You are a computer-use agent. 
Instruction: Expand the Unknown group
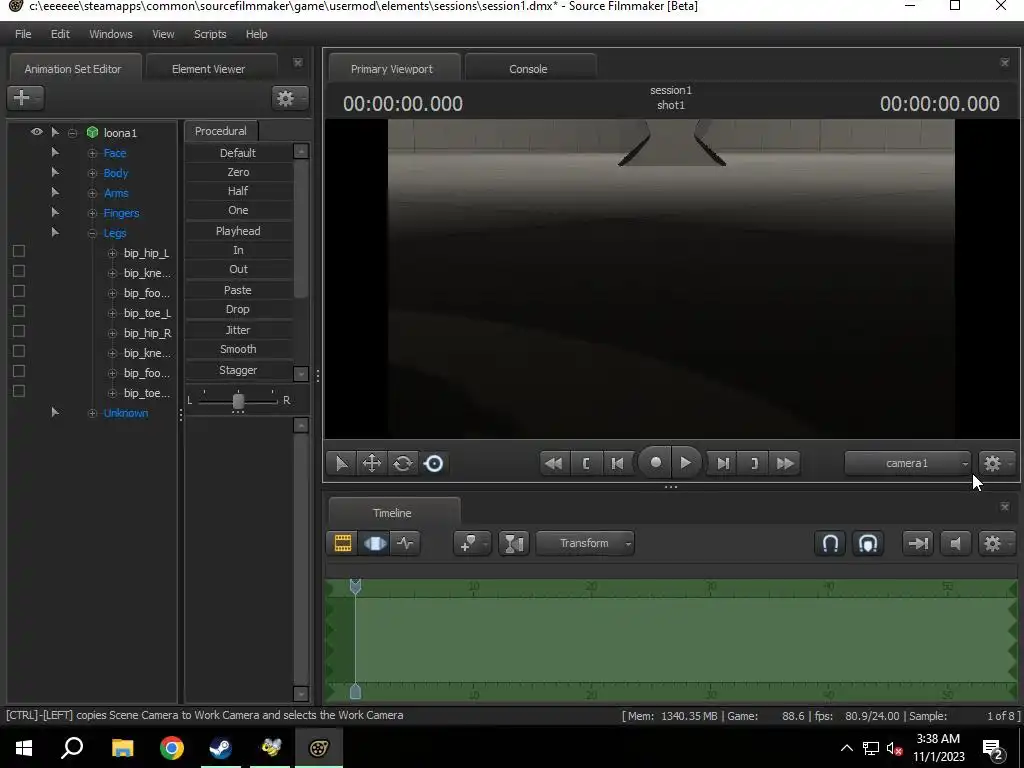[x=92, y=413]
